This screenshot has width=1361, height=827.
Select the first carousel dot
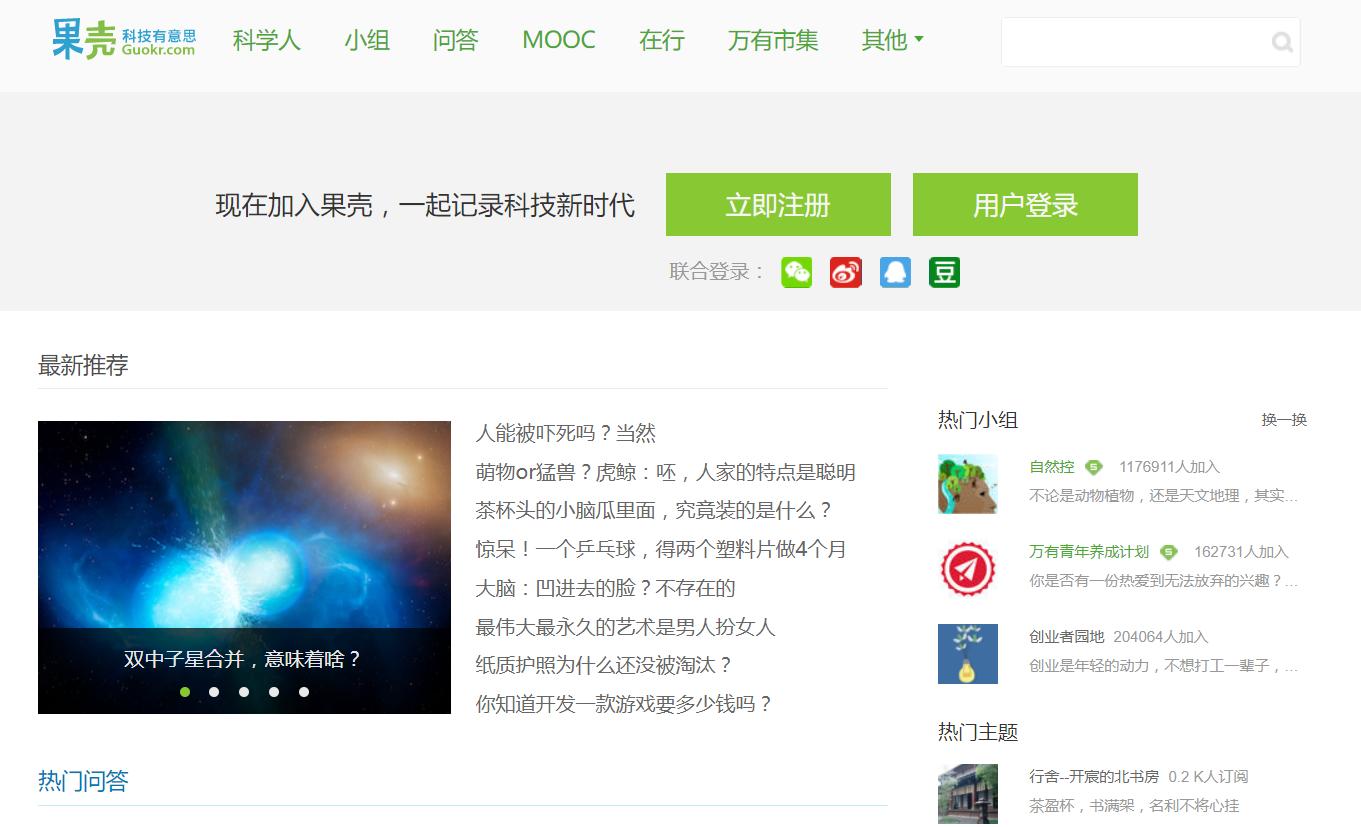(x=185, y=692)
